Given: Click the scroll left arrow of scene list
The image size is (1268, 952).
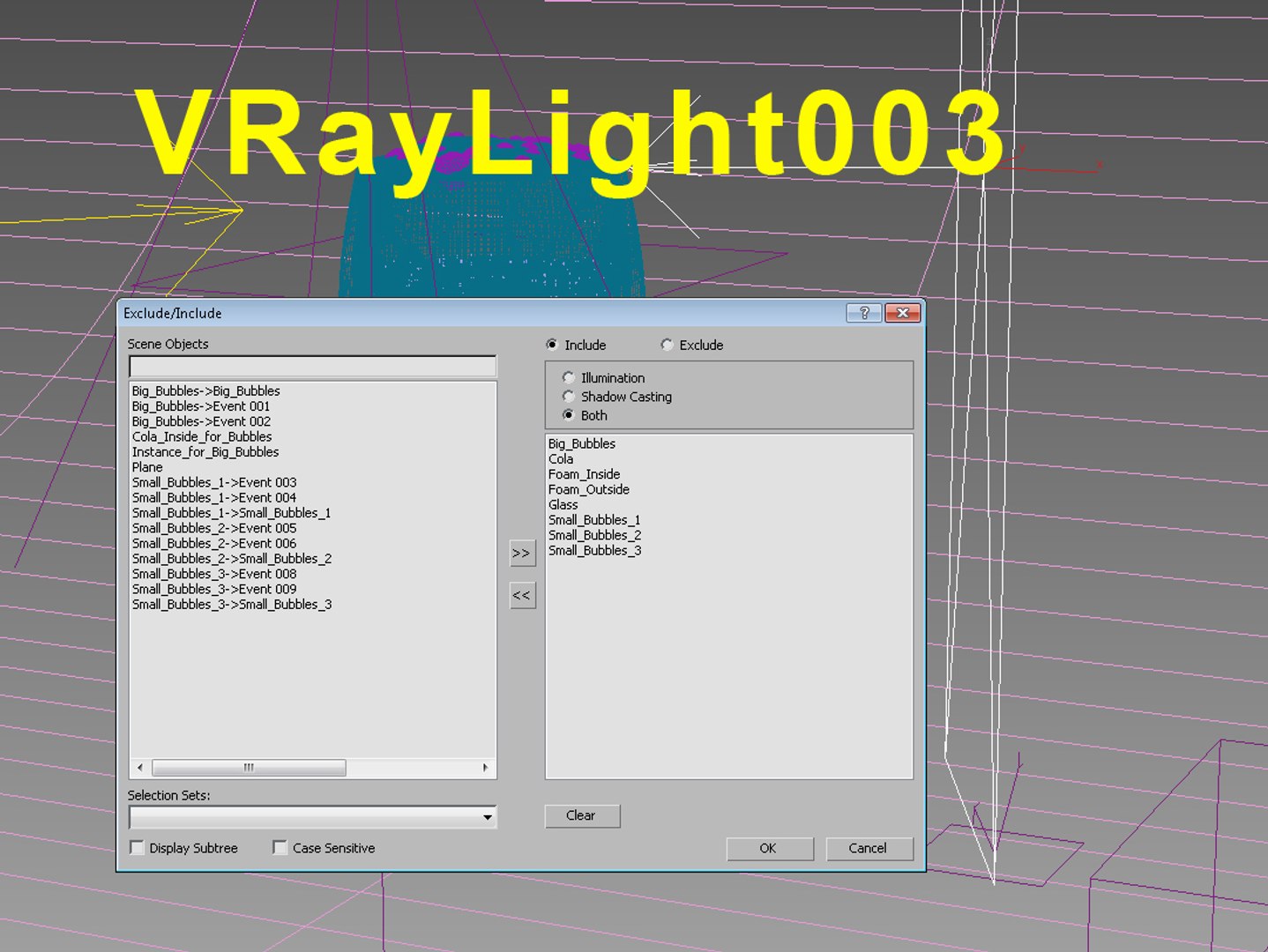Looking at the screenshot, I should (x=139, y=768).
